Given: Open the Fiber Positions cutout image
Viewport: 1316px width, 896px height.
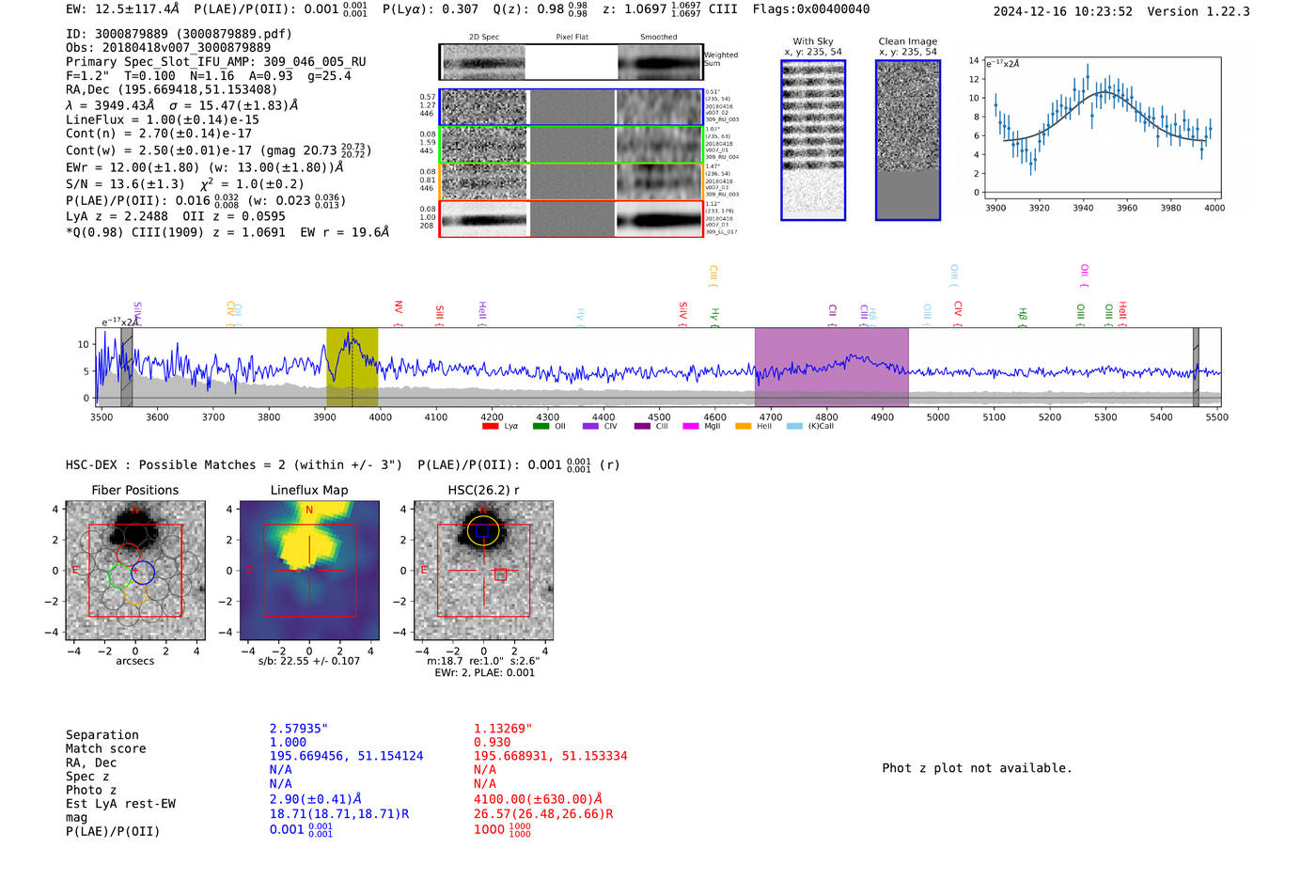Looking at the screenshot, I should pyautogui.click(x=135, y=571).
